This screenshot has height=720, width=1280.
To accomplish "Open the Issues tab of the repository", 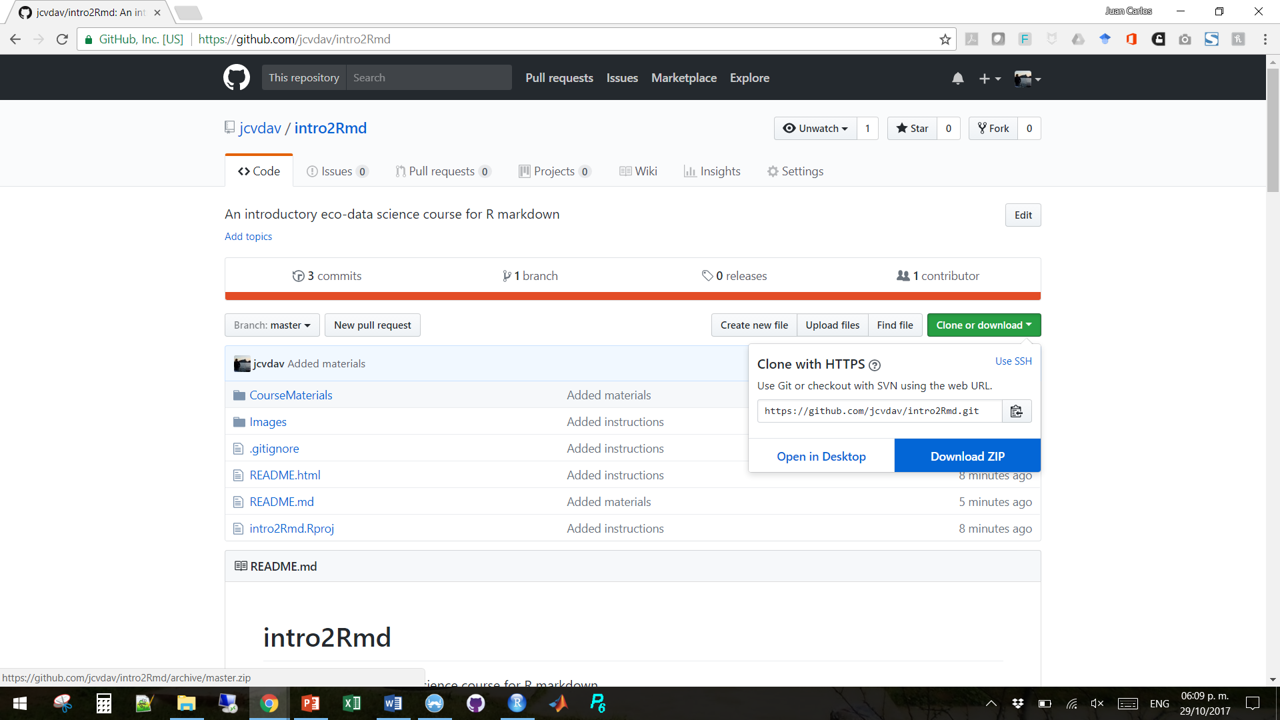I will coord(337,171).
